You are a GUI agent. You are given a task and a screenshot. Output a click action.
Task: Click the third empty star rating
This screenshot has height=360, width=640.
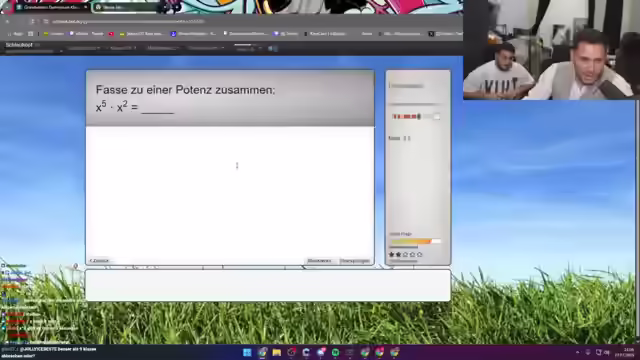pos(406,255)
